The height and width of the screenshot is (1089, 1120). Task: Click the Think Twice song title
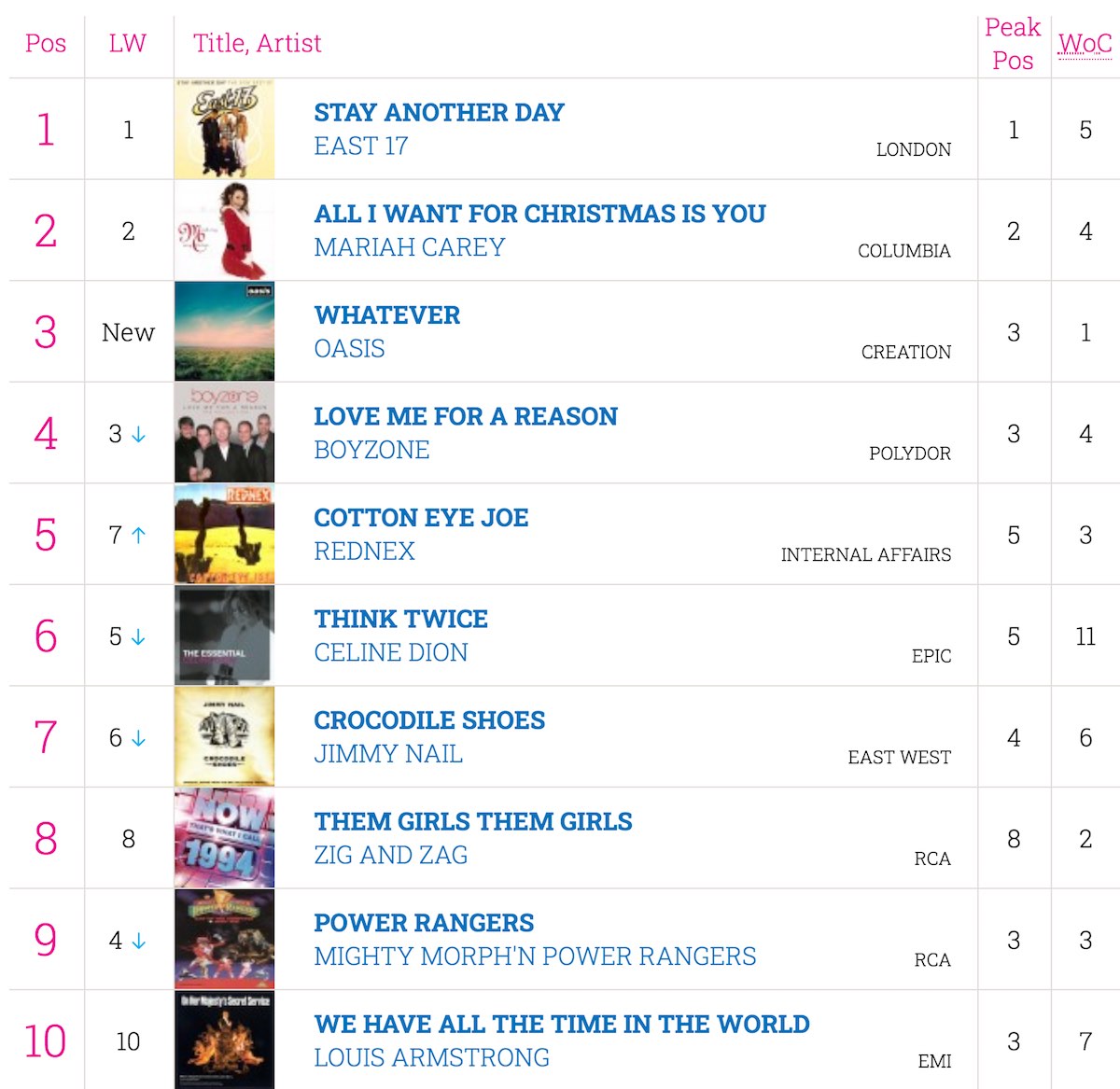point(400,619)
